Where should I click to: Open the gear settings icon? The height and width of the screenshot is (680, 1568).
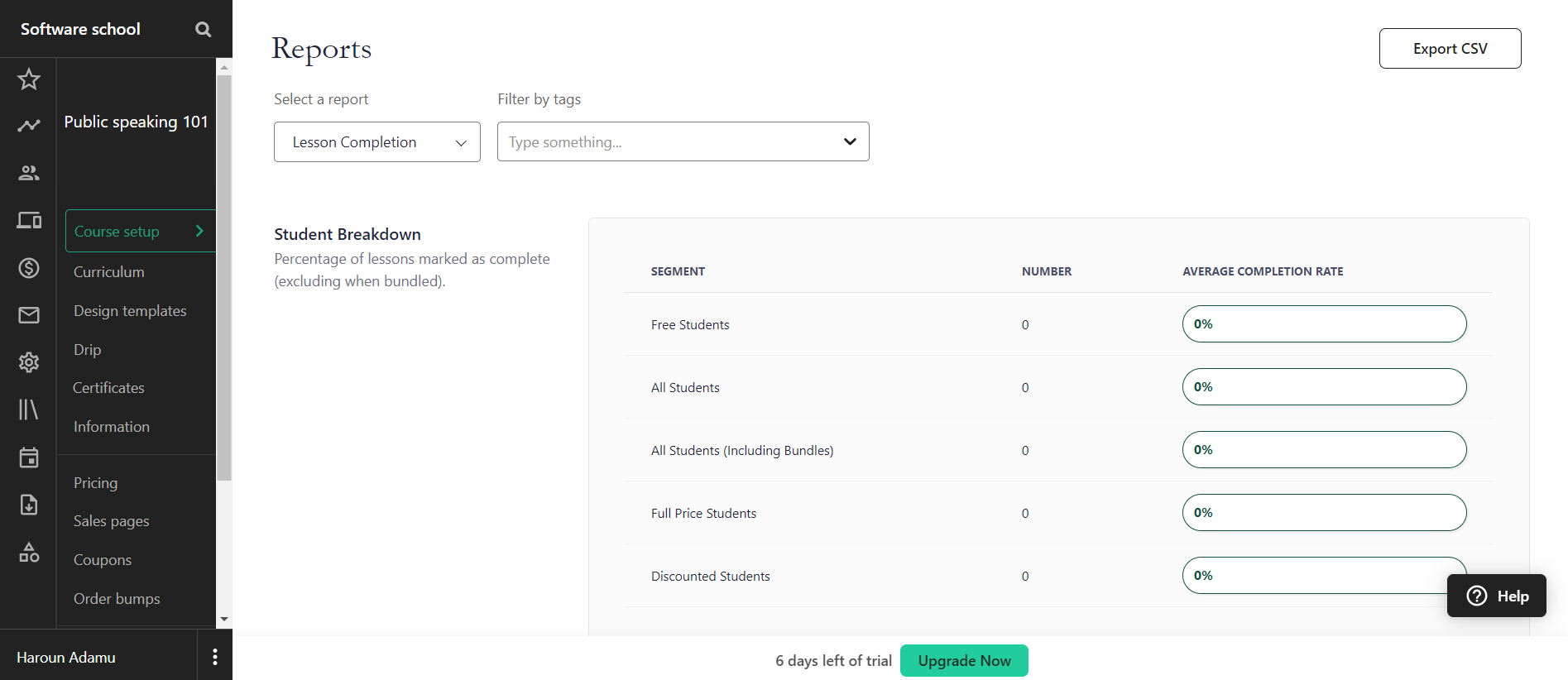29,362
